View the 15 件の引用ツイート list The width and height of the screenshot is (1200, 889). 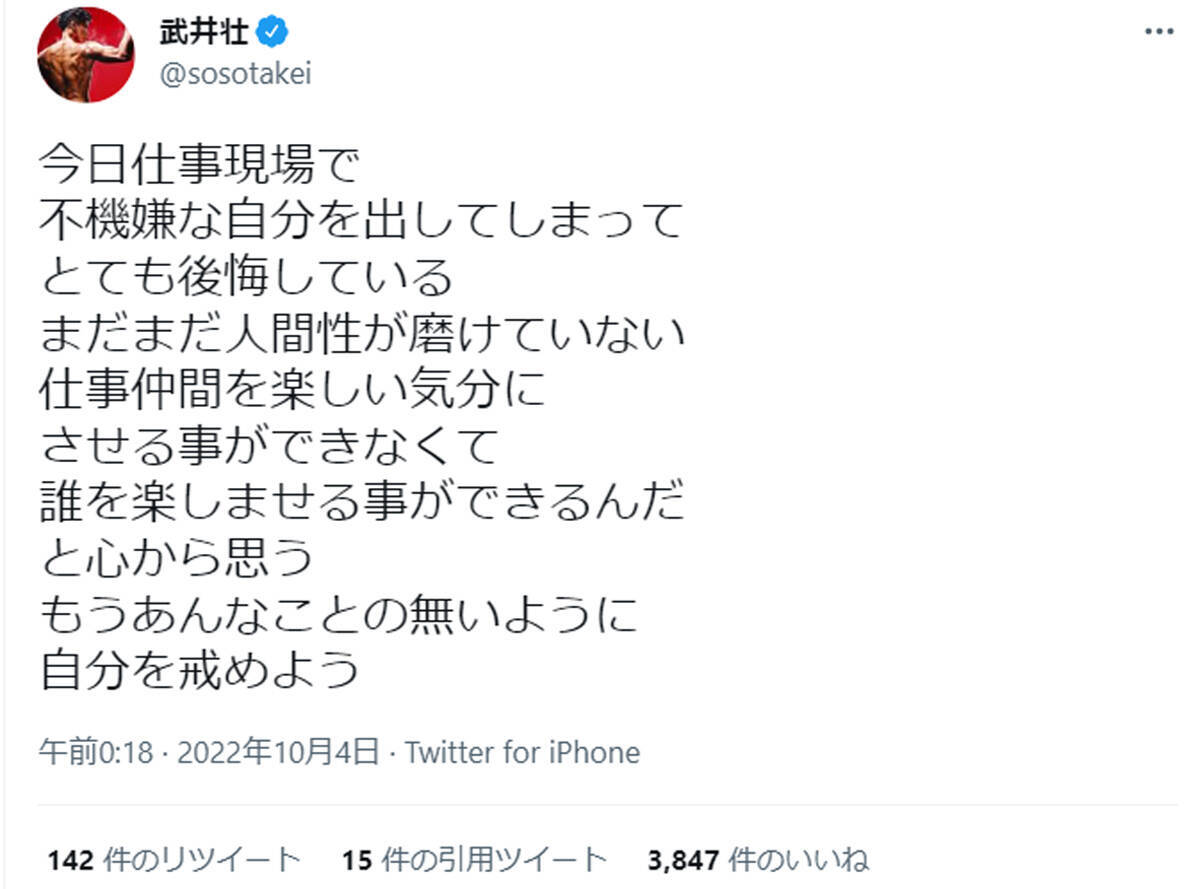[474, 859]
